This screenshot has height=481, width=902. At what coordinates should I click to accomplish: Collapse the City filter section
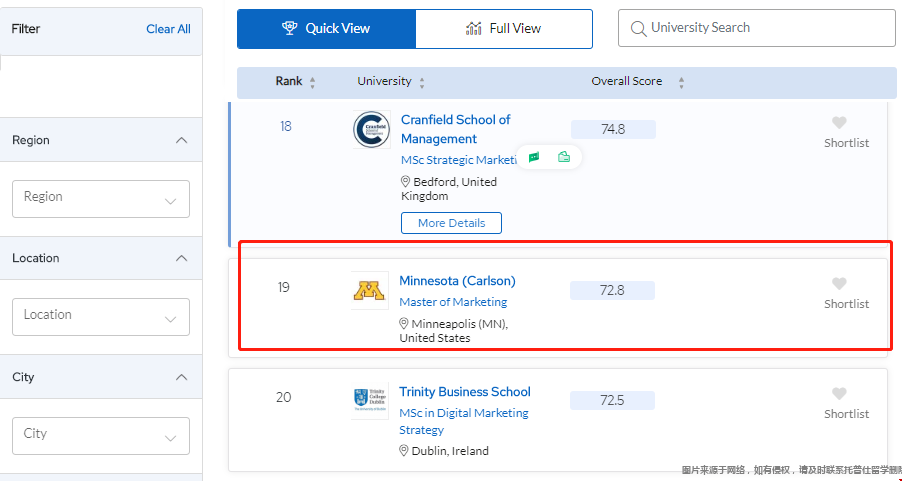(x=181, y=377)
